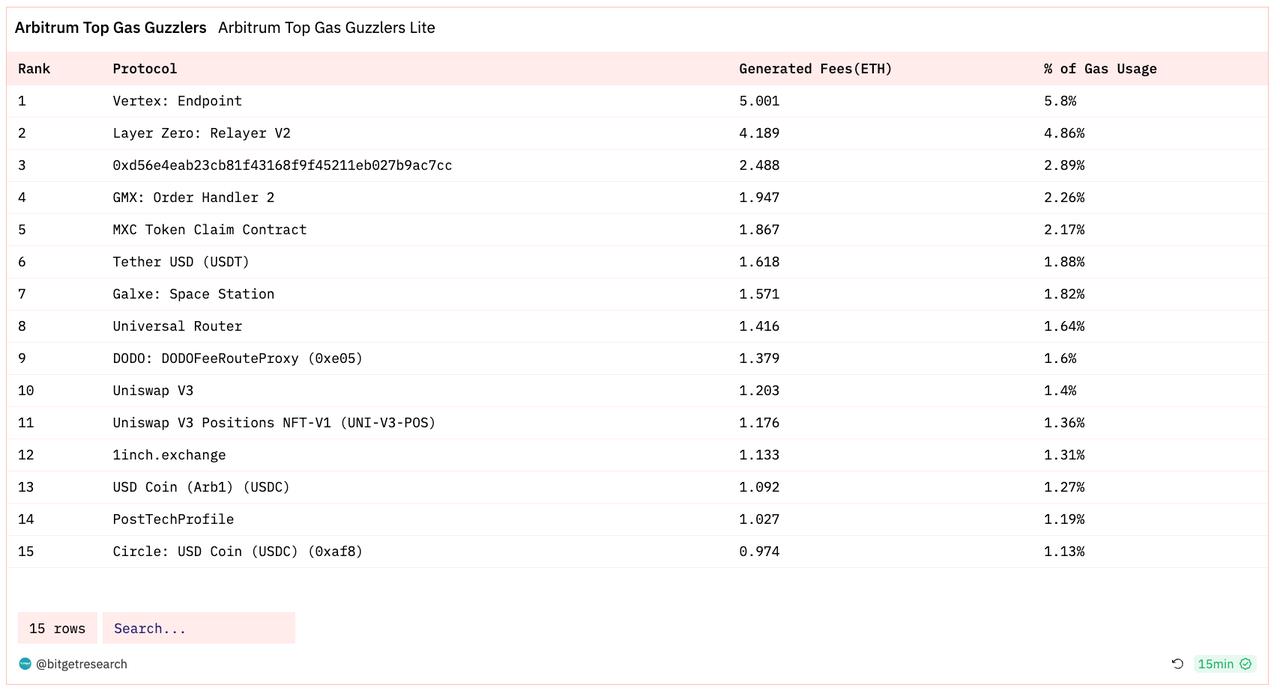Click the 1.618 generated fees value

(759, 261)
